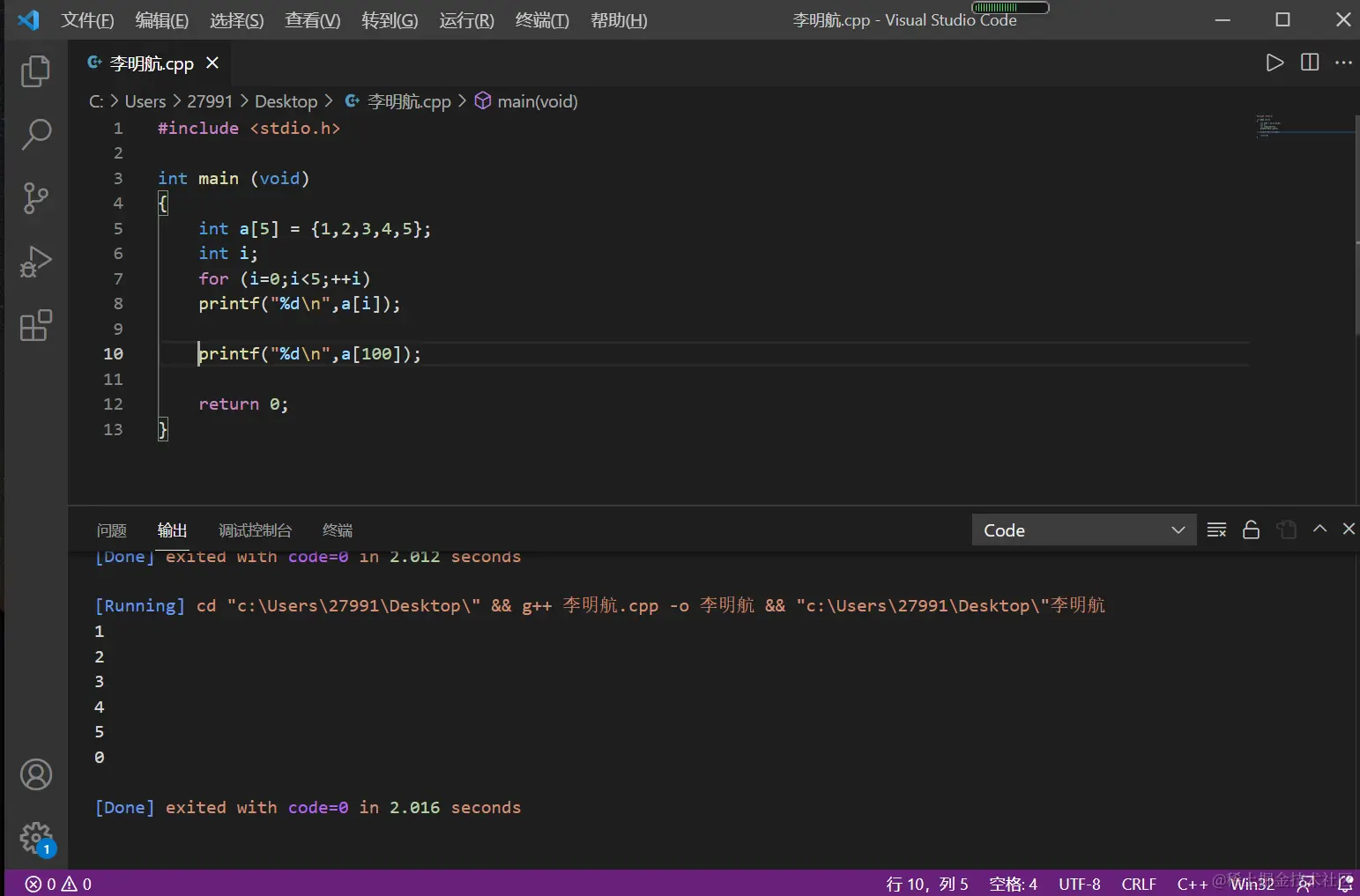
Task: Expand the 27991 breadcrumb segment
Action: [x=210, y=101]
